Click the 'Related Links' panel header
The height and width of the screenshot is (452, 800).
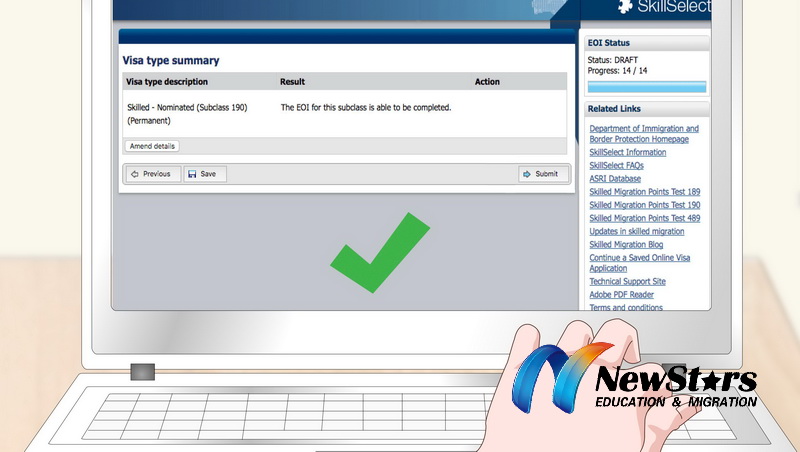tap(647, 109)
